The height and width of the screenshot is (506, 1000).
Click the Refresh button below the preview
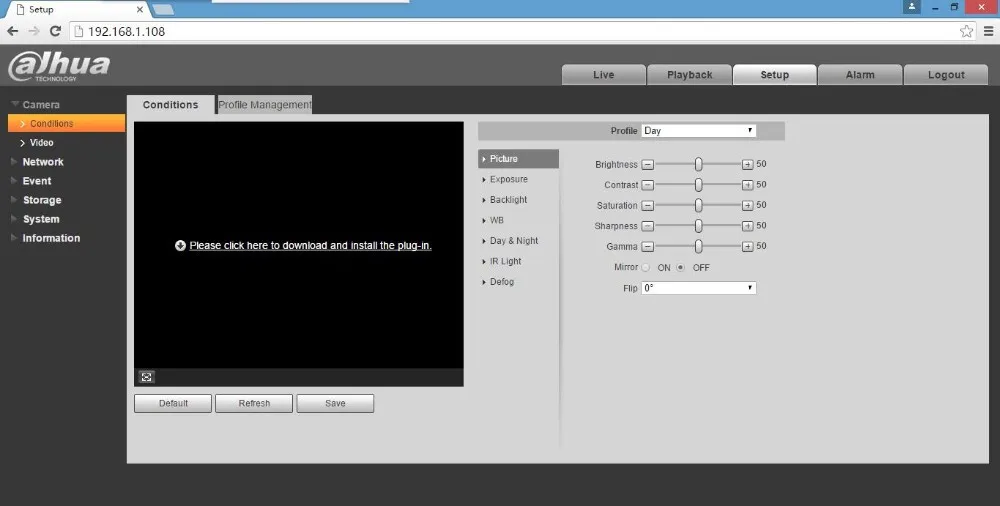(x=254, y=403)
